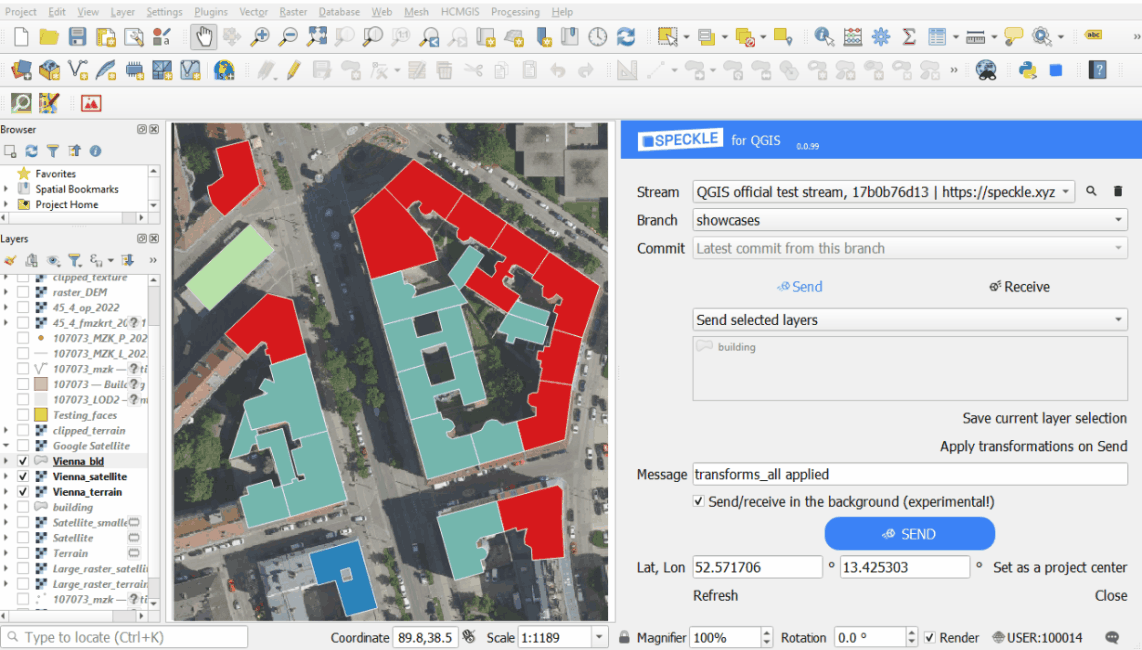Click Apply transformations on Send
Viewport: 1142px width, 650px height.
tap(1033, 447)
